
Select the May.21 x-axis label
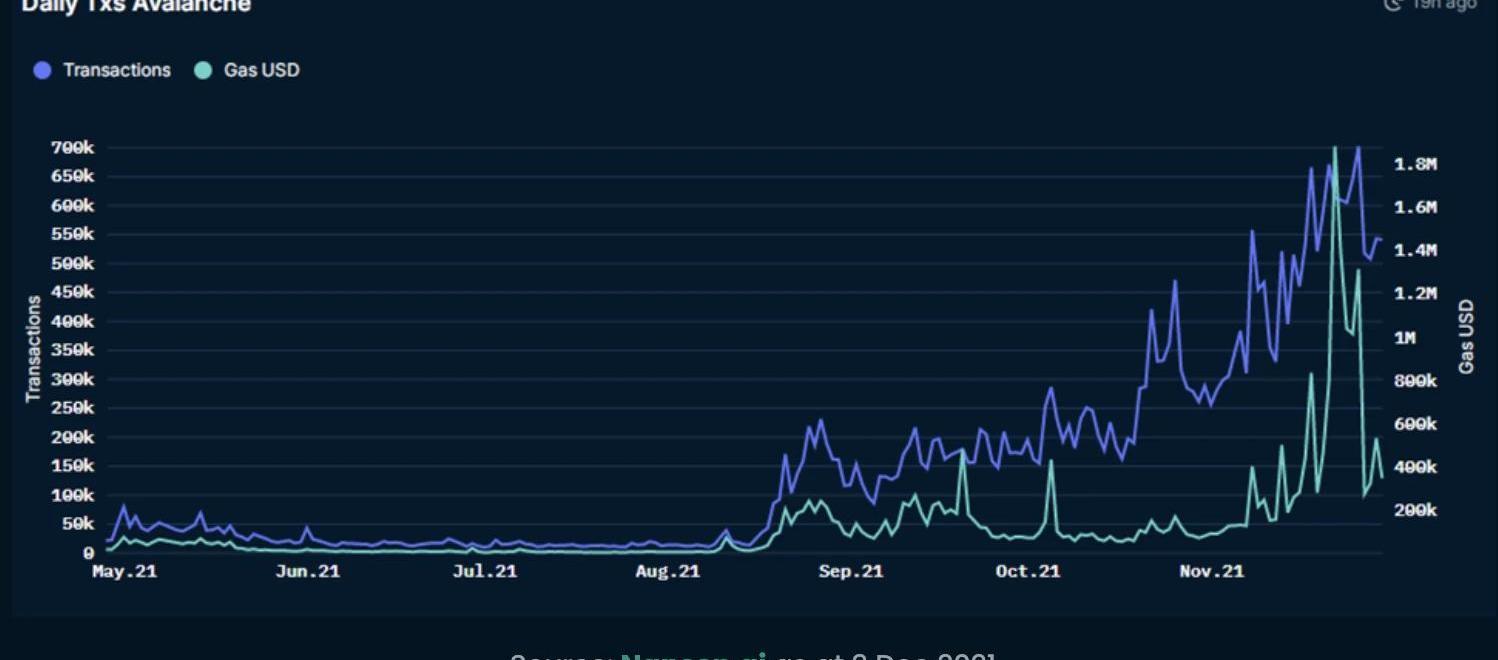(x=124, y=572)
